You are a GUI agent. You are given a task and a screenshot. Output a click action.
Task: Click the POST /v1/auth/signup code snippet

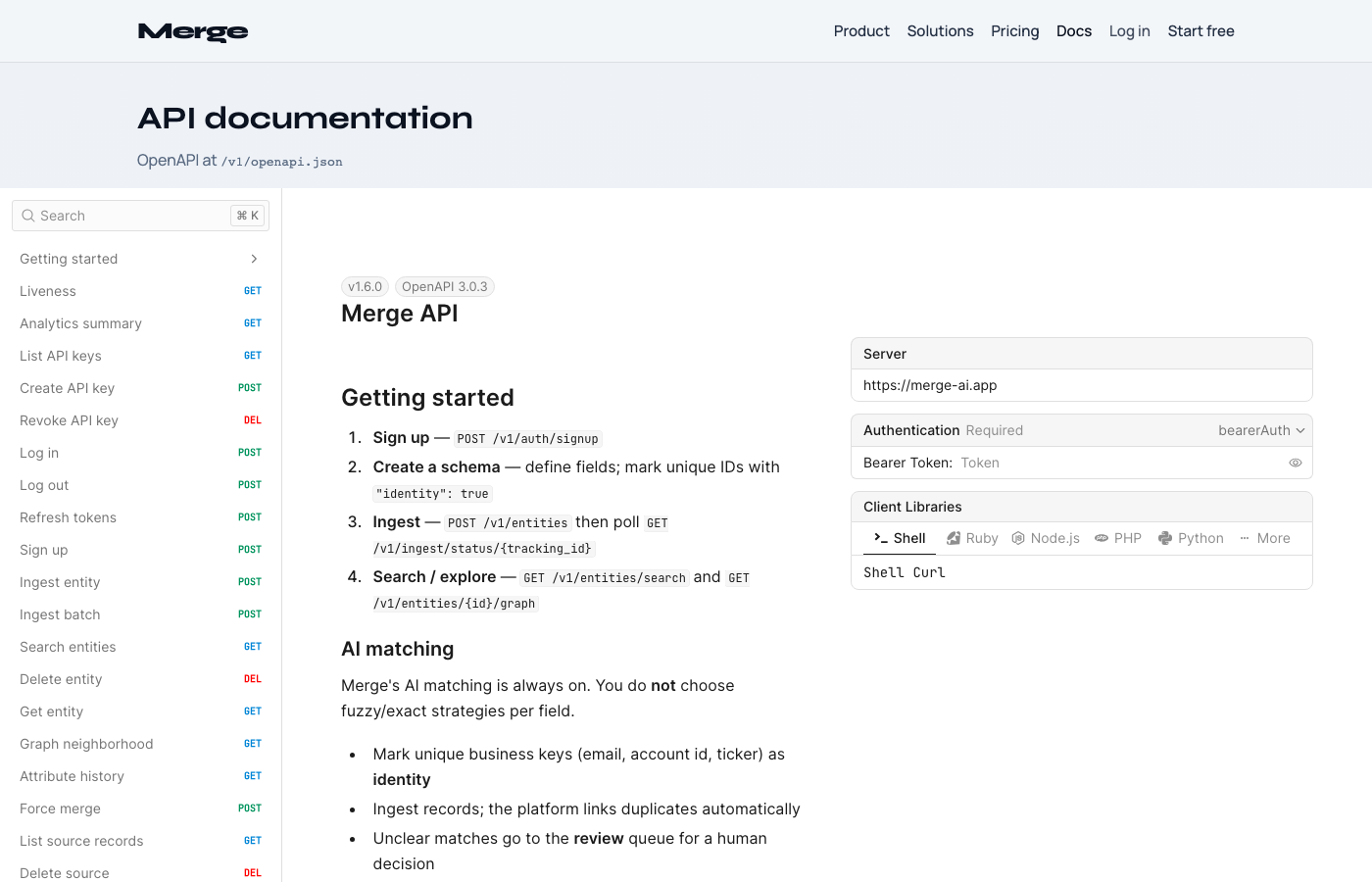click(527, 439)
